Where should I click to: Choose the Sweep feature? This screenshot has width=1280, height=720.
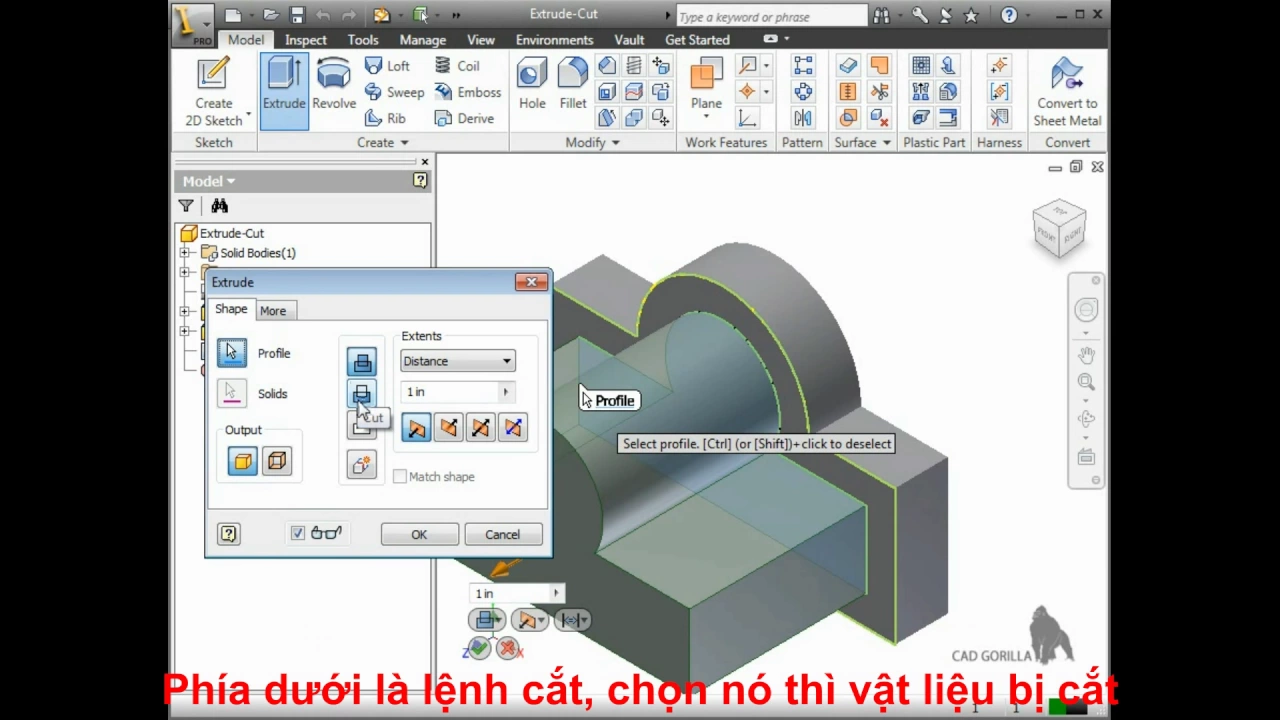[394, 92]
